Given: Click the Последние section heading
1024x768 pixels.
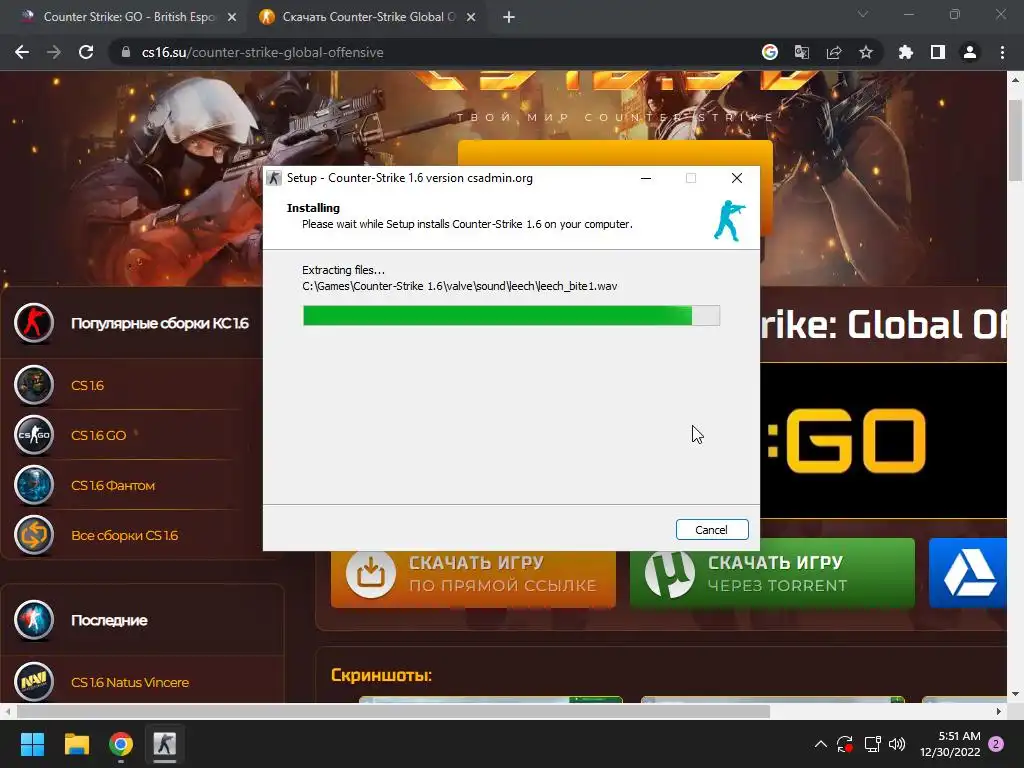Looking at the screenshot, I should (x=109, y=620).
